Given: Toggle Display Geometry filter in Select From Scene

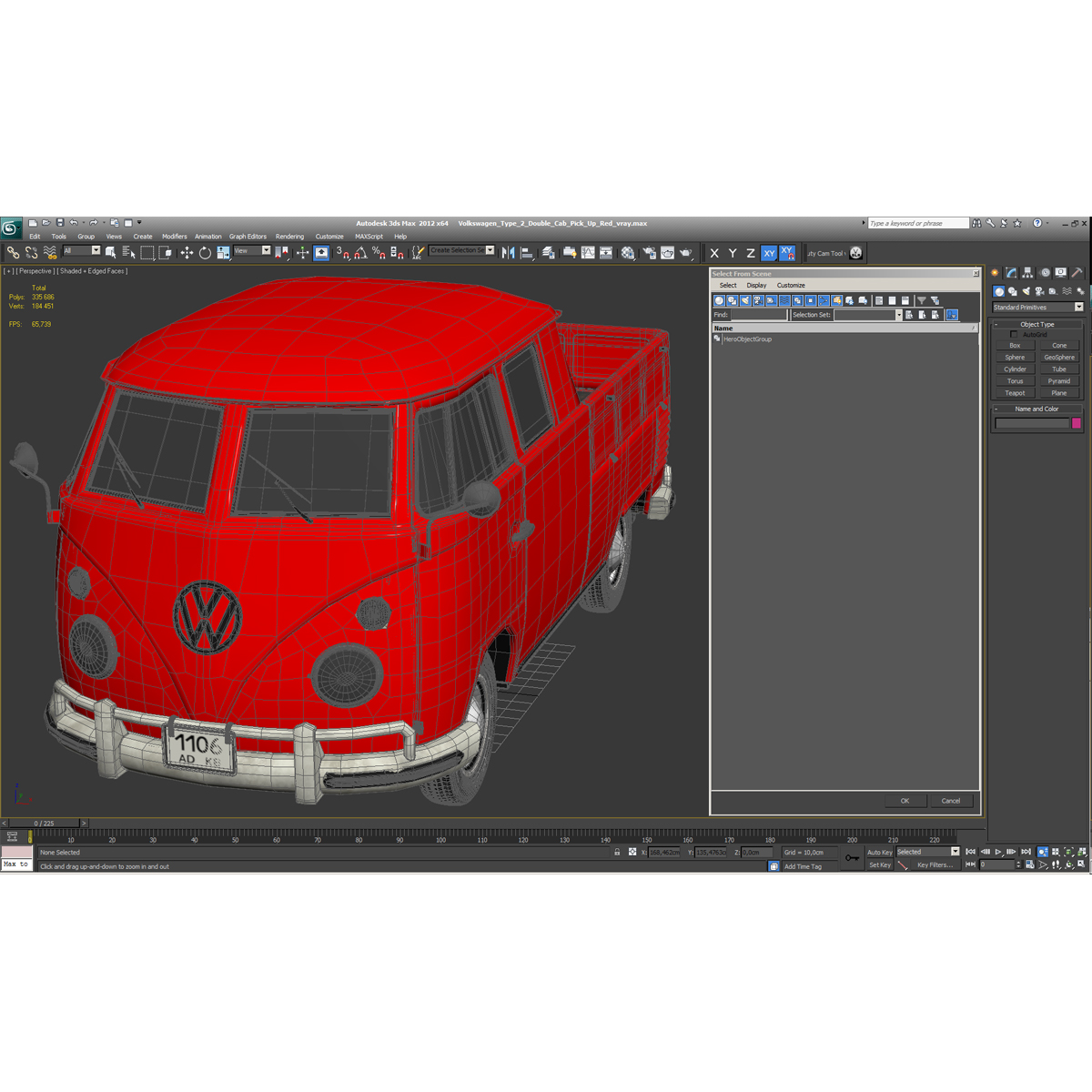Looking at the screenshot, I should click(x=719, y=300).
